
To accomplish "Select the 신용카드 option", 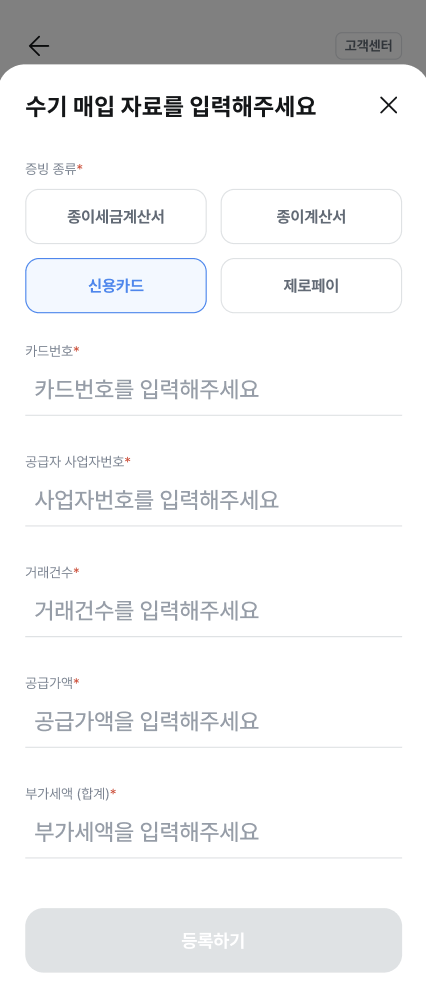I will point(116,286).
